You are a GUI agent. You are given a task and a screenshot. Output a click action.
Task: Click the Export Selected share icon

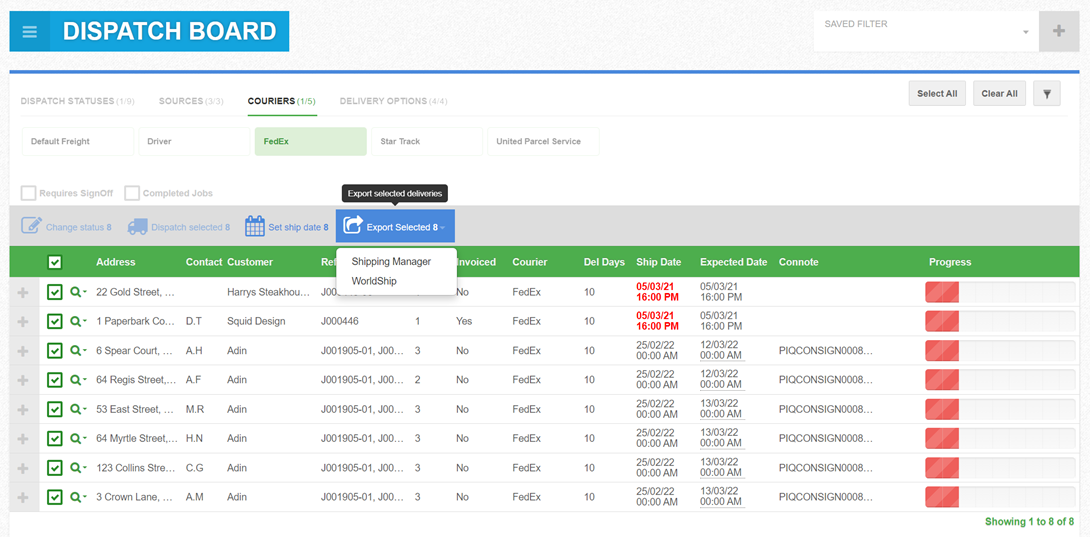353,226
